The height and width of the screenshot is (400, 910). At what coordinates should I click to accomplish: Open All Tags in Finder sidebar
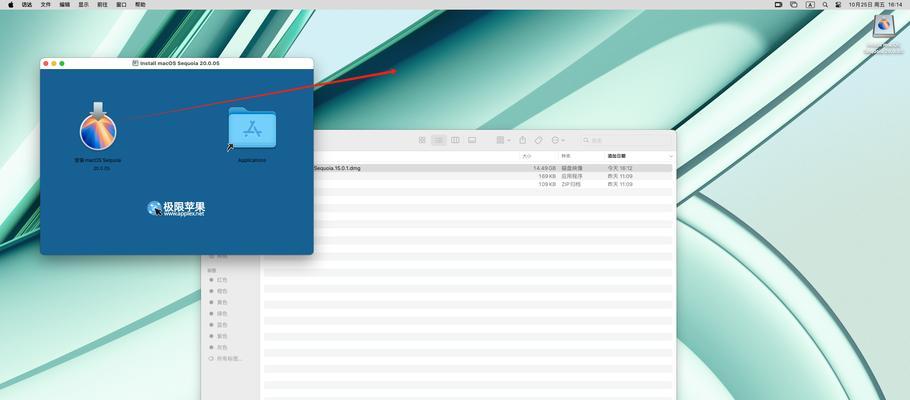[225, 359]
